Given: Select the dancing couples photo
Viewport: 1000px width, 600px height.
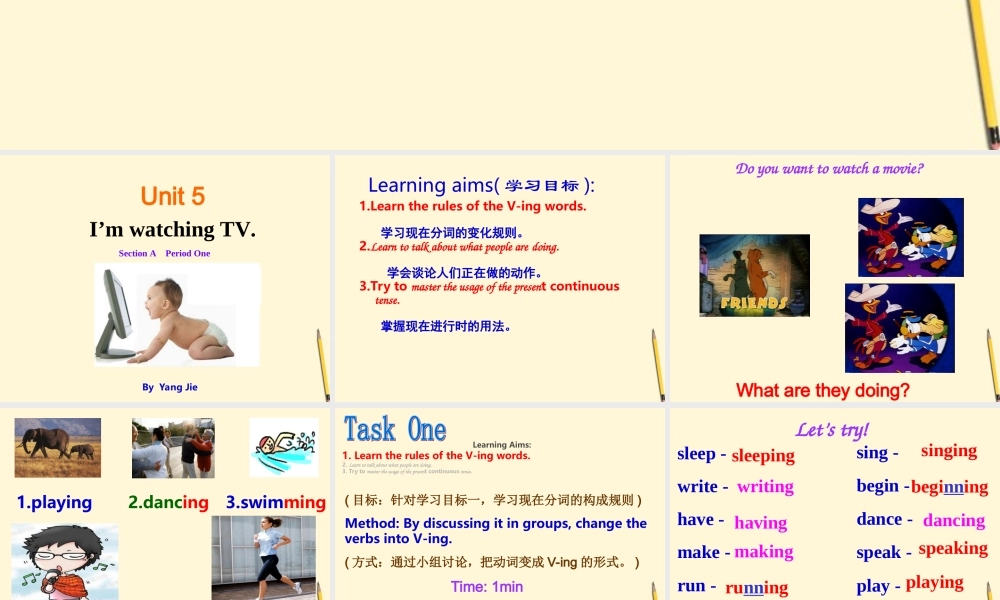Looking at the screenshot, I should pyautogui.click(x=173, y=448).
